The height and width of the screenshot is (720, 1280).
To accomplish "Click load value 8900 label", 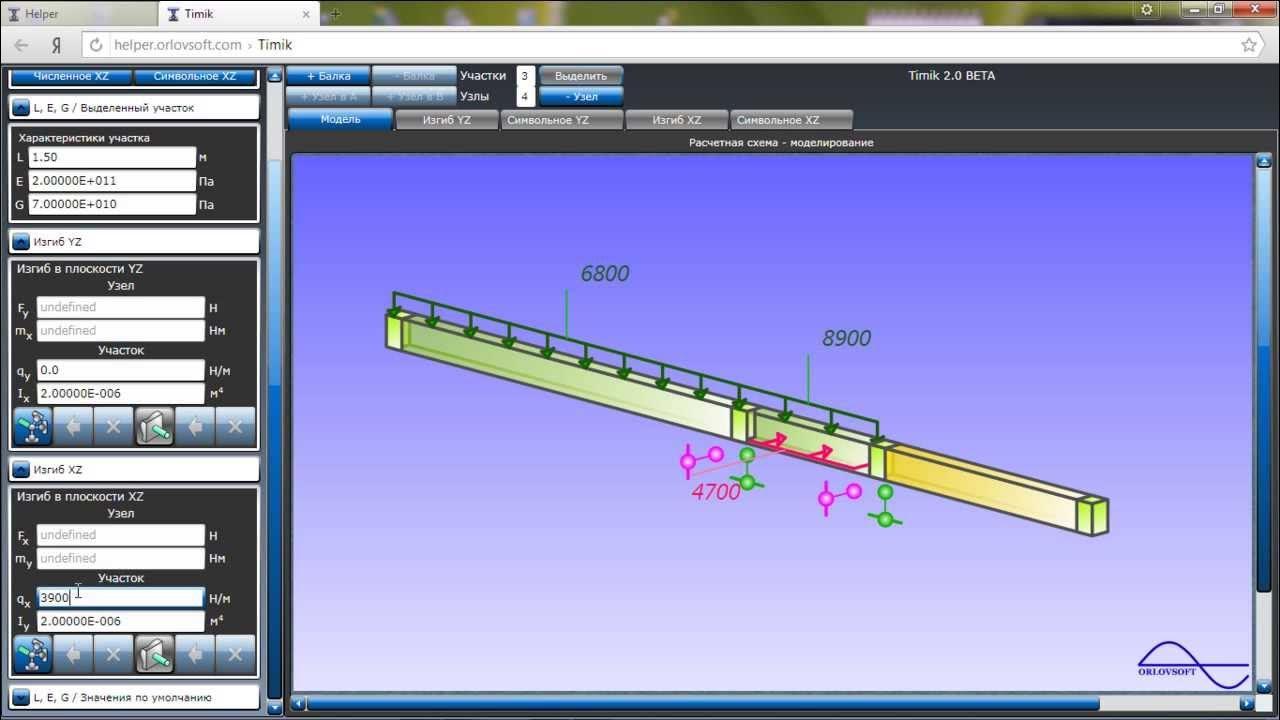I will click(846, 338).
